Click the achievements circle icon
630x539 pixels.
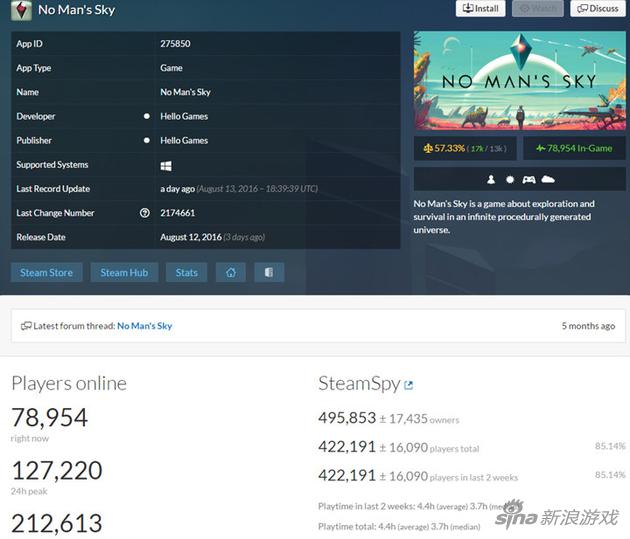tap(510, 180)
